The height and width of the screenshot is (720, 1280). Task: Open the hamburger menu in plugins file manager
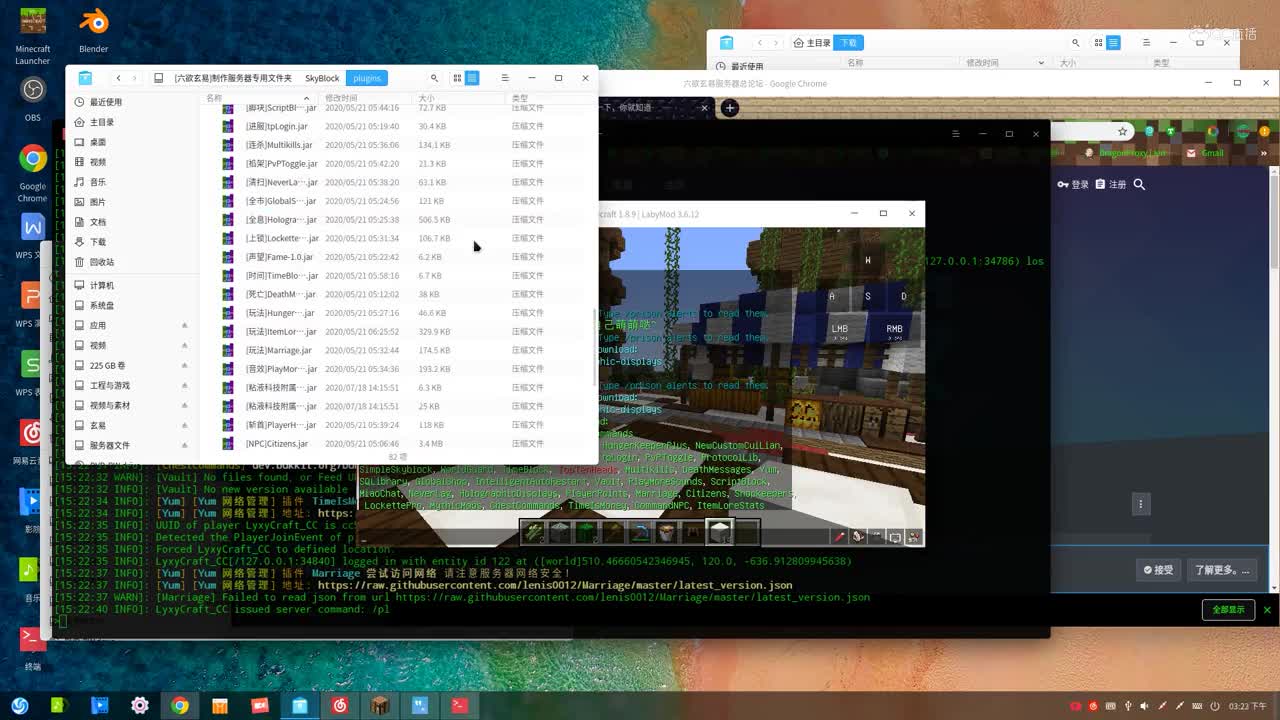click(x=505, y=78)
